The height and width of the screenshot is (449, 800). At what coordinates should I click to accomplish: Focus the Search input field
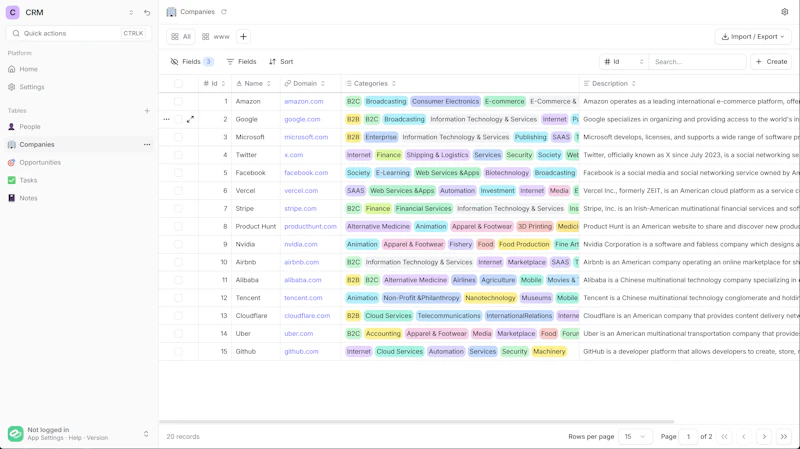(x=697, y=62)
